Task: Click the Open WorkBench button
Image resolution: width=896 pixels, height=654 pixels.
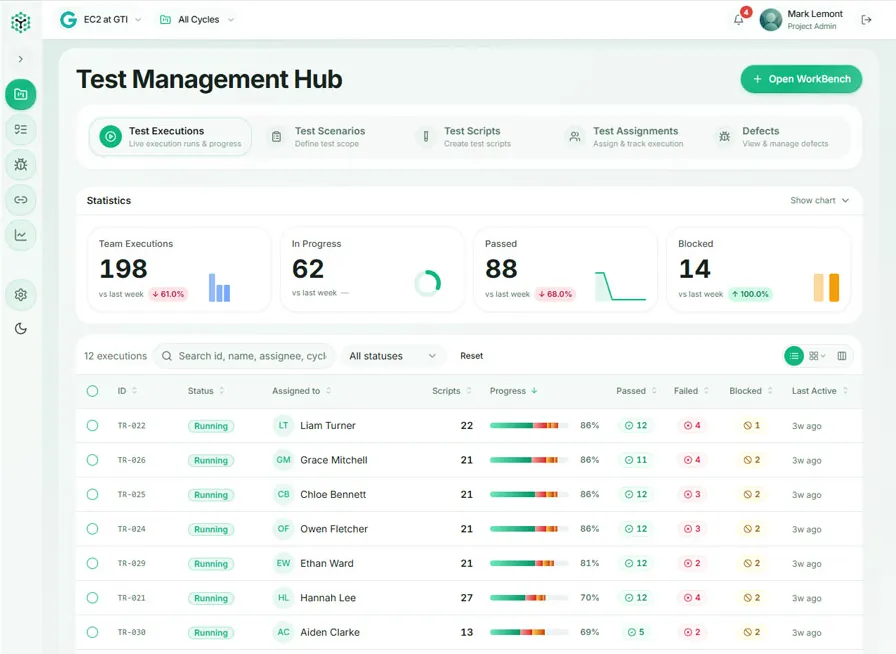Action: click(x=801, y=79)
